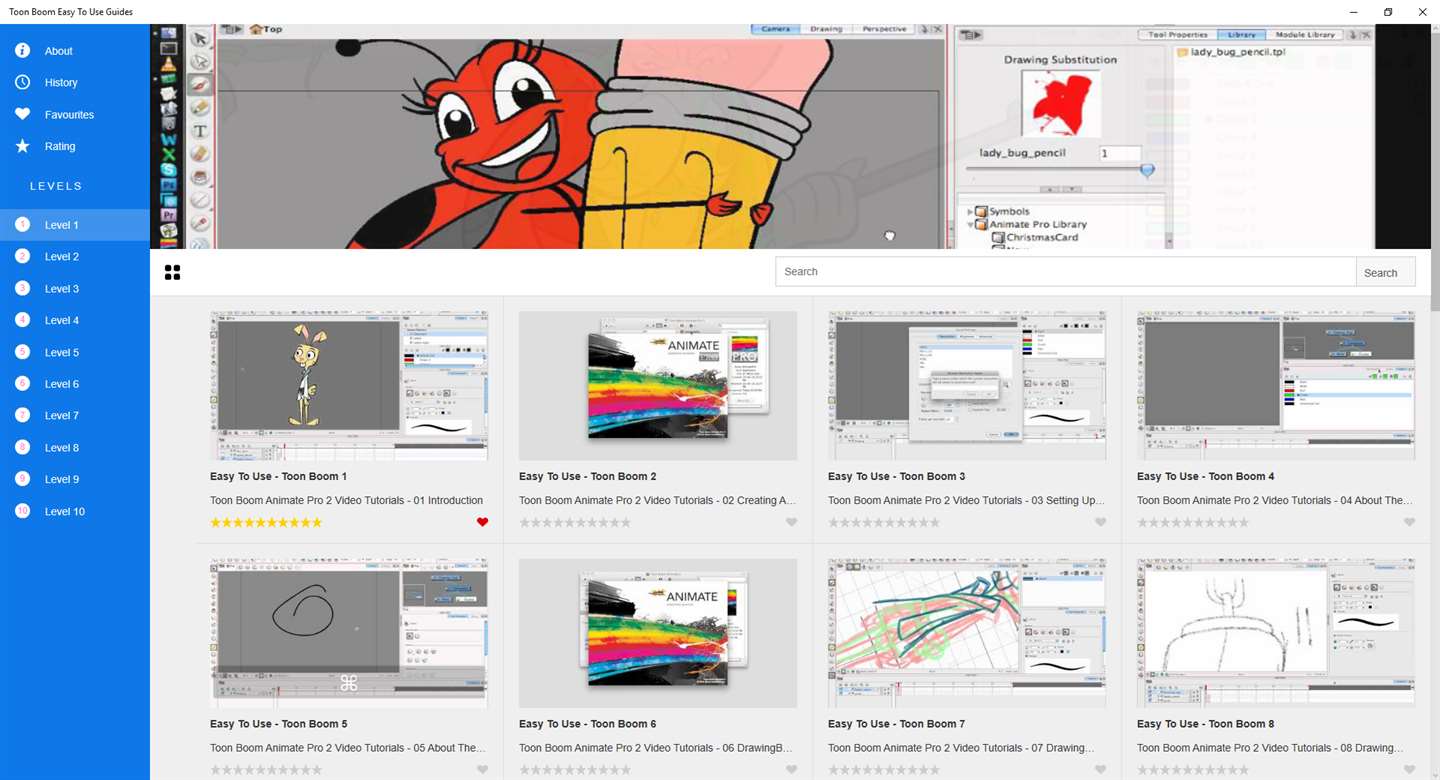Click title 'Easy To Use - Toon Boom 7'
The width and height of the screenshot is (1440, 780).
tap(897, 724)
